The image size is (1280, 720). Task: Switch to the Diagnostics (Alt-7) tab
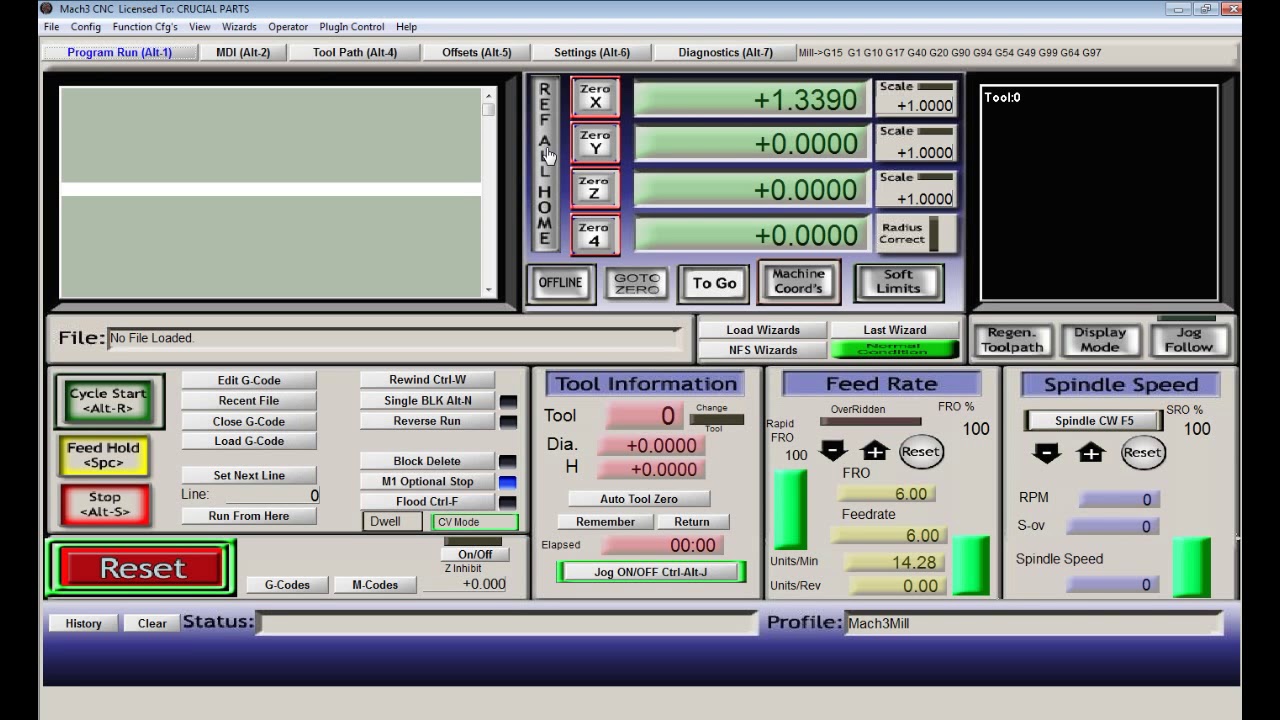coord(726,52)
